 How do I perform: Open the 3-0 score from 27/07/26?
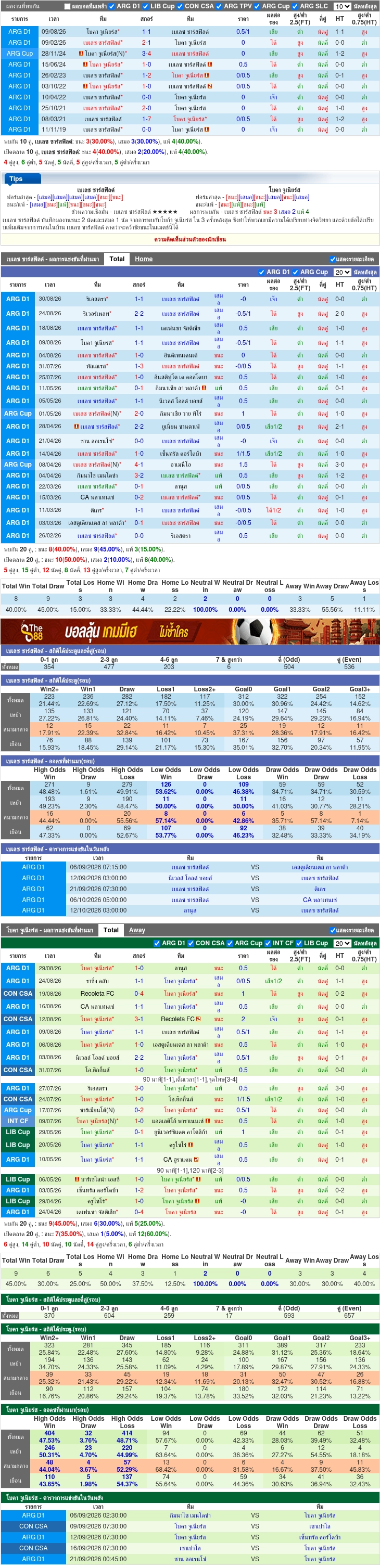139,1088
